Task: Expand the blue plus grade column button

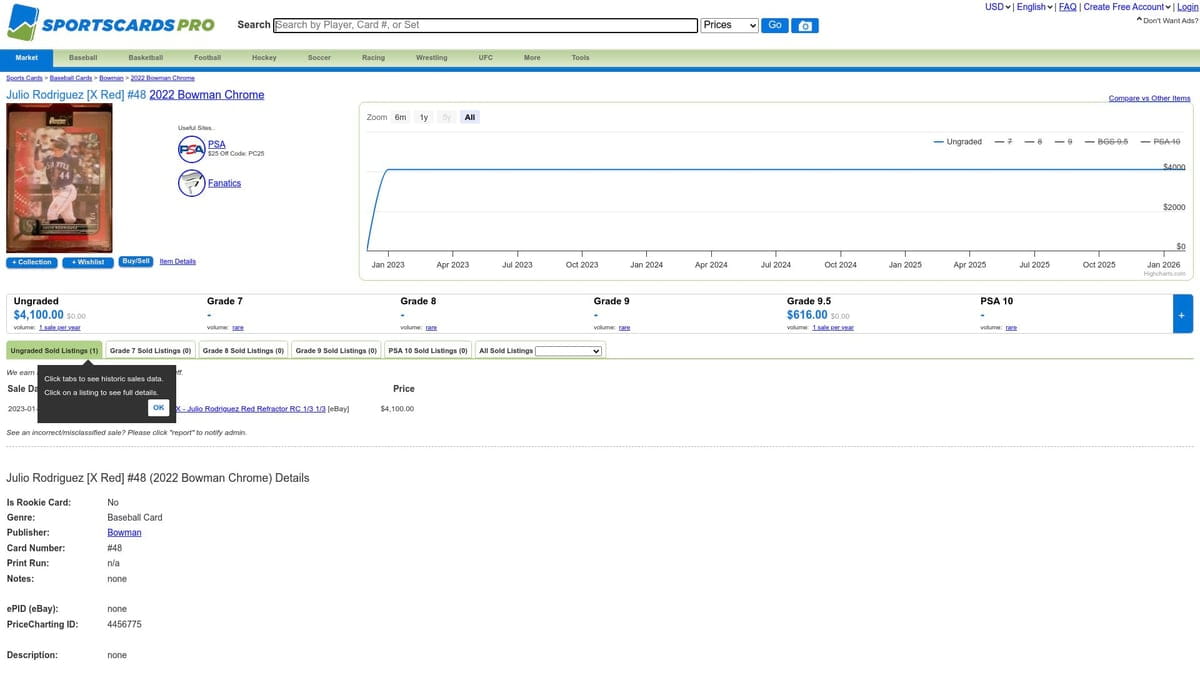Action: 1183,314
